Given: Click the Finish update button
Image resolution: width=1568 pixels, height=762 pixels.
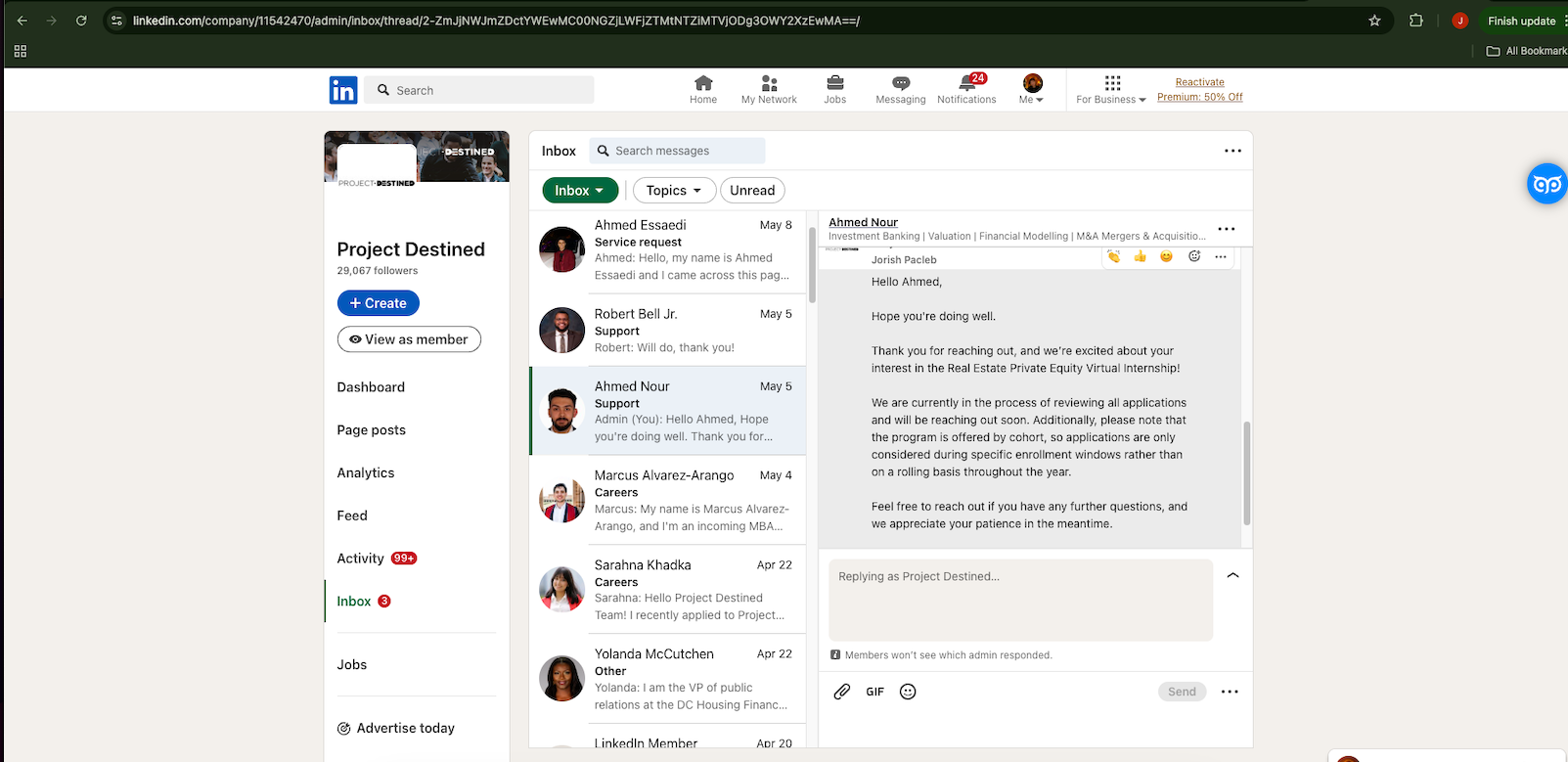Looking at the screenshot, I should (1522, 21).
